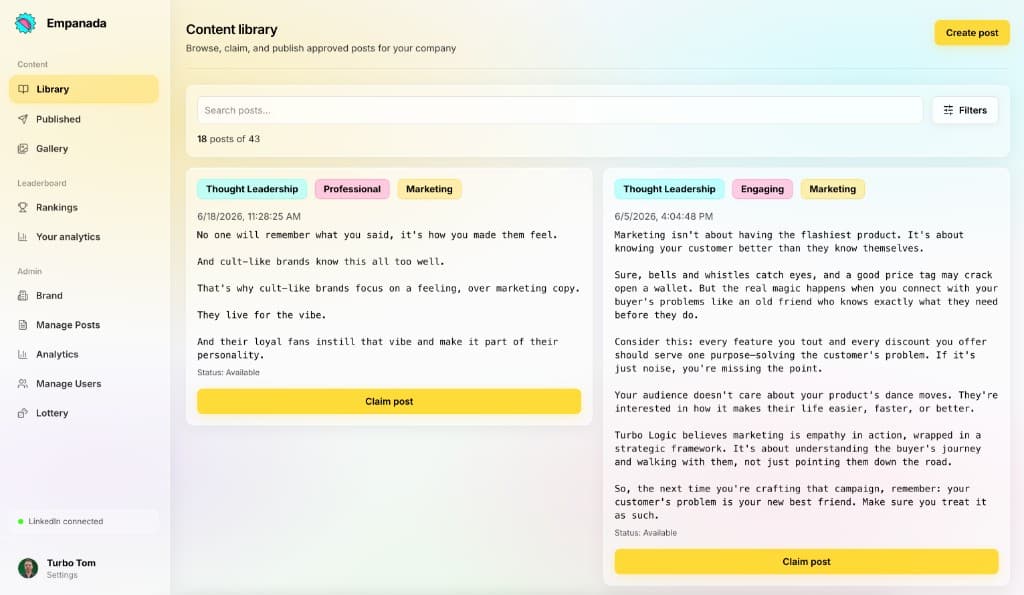1024x595 pixels.
Task: Click the Filters sliders icon
Action: [948, 110]
